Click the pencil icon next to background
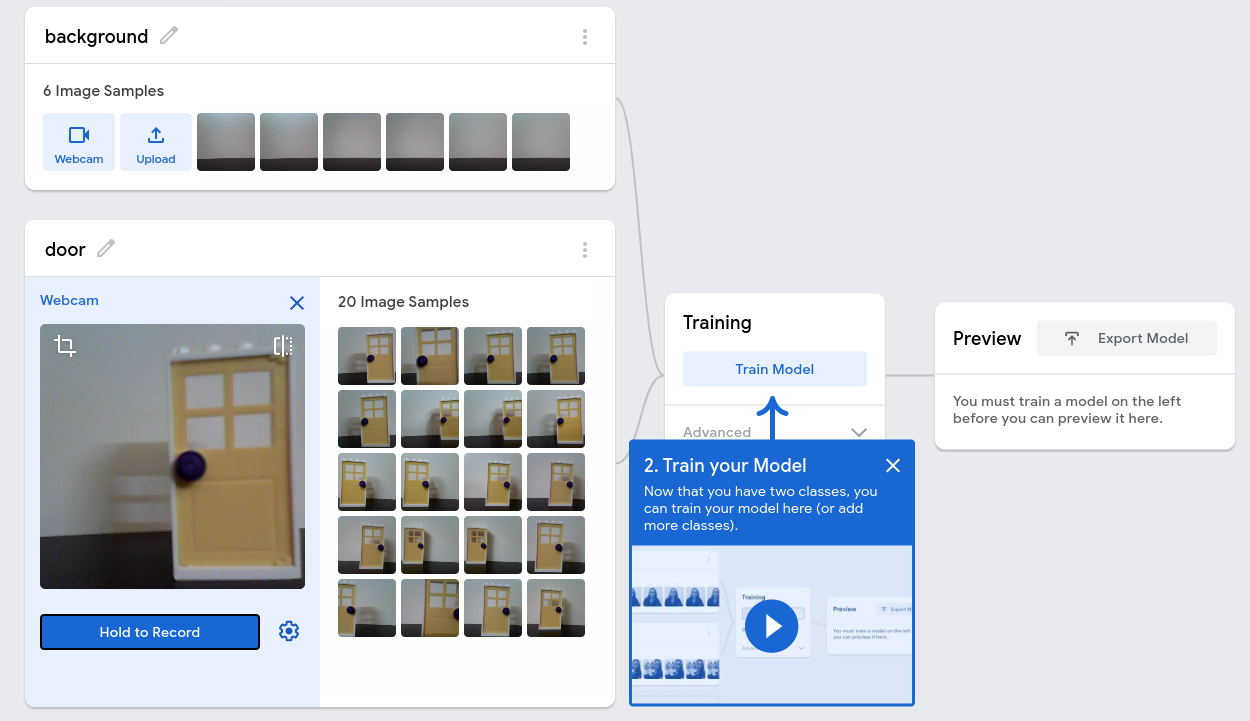This screenshot has width=1250, height=721. tap(169, 36)
